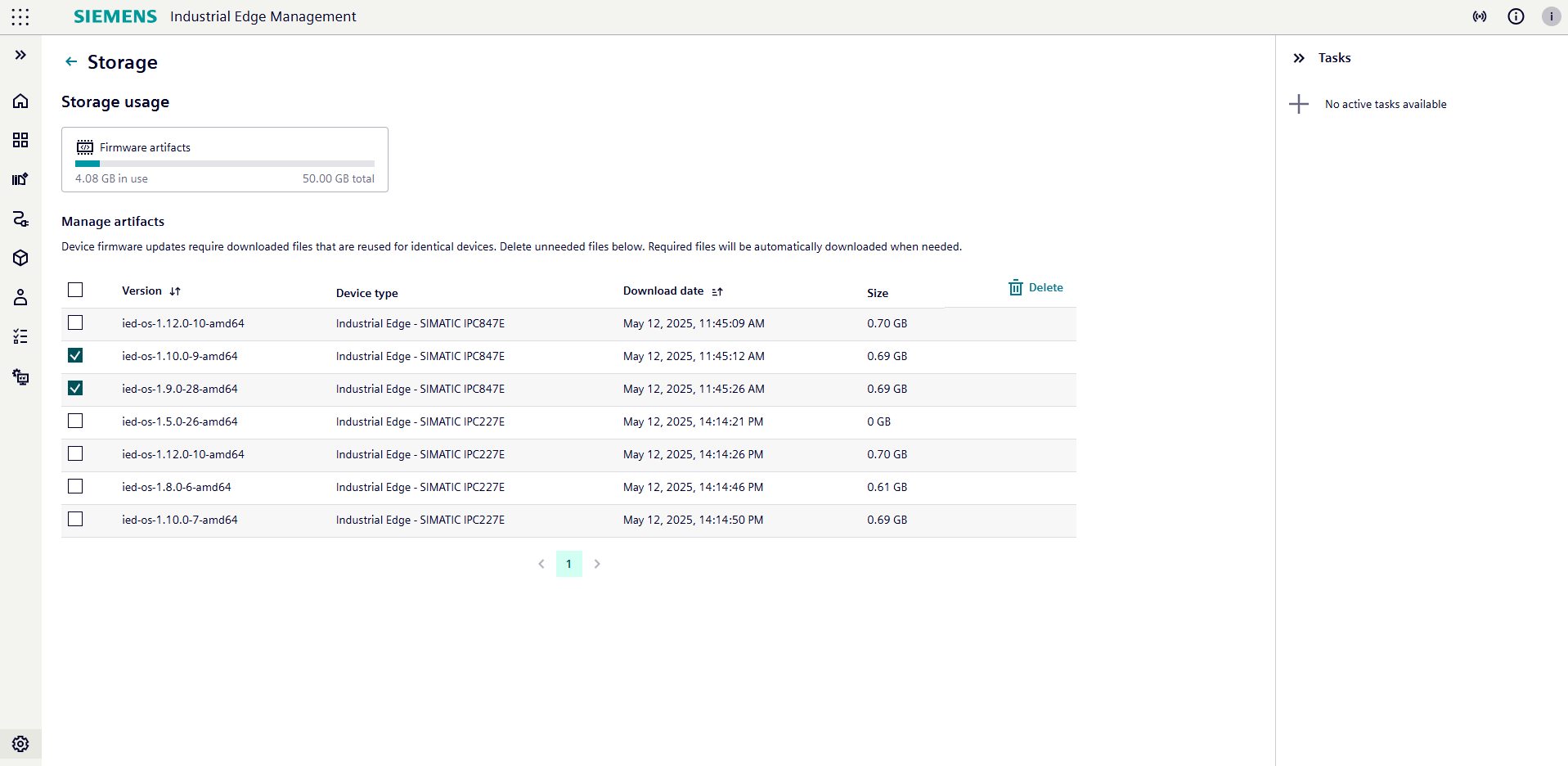Viewport: 1568px width, 766px height.
Task: Open the job list icon in sidebar
Action: 20,336
